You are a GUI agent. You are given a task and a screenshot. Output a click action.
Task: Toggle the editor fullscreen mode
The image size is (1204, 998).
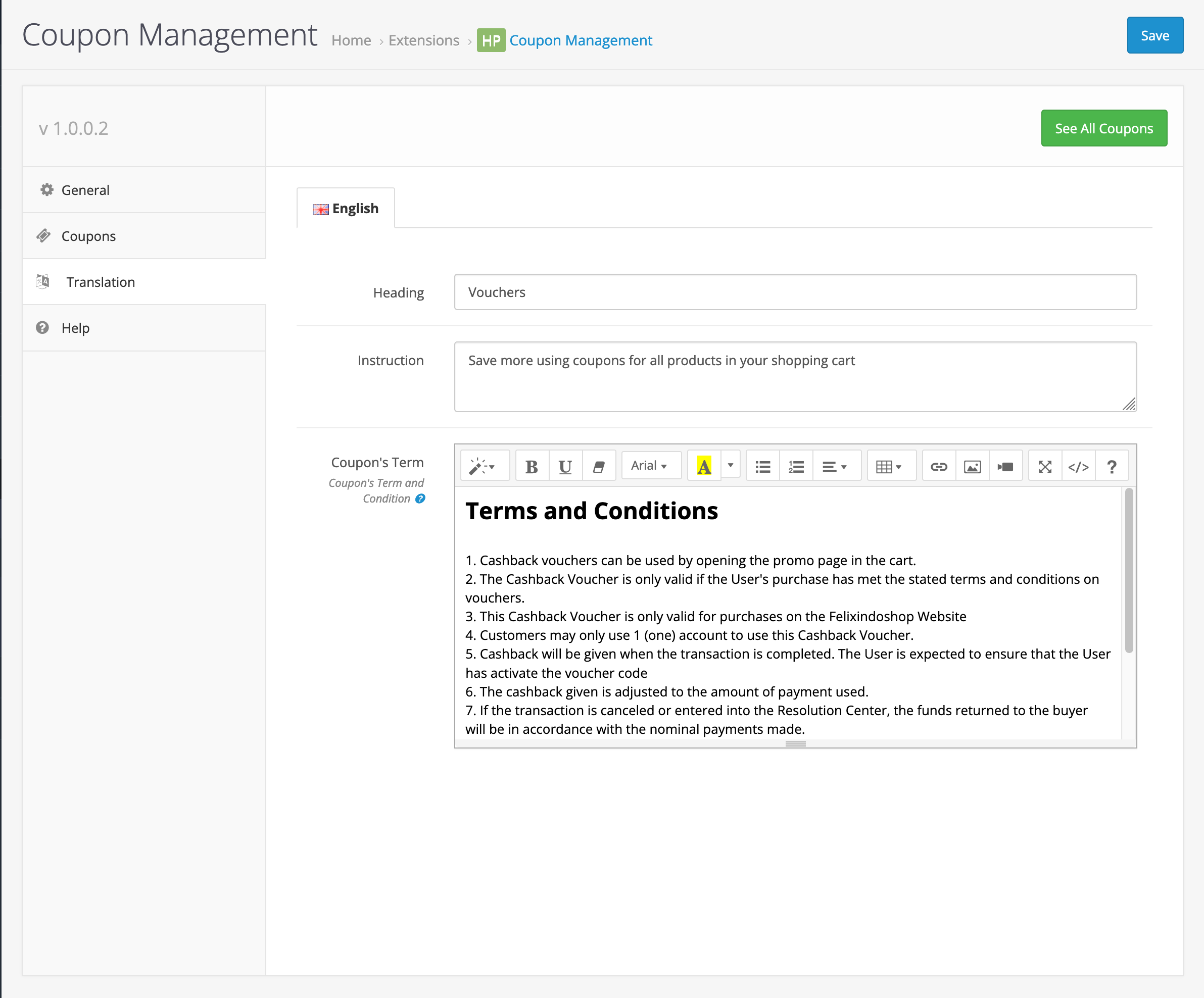1045,466
